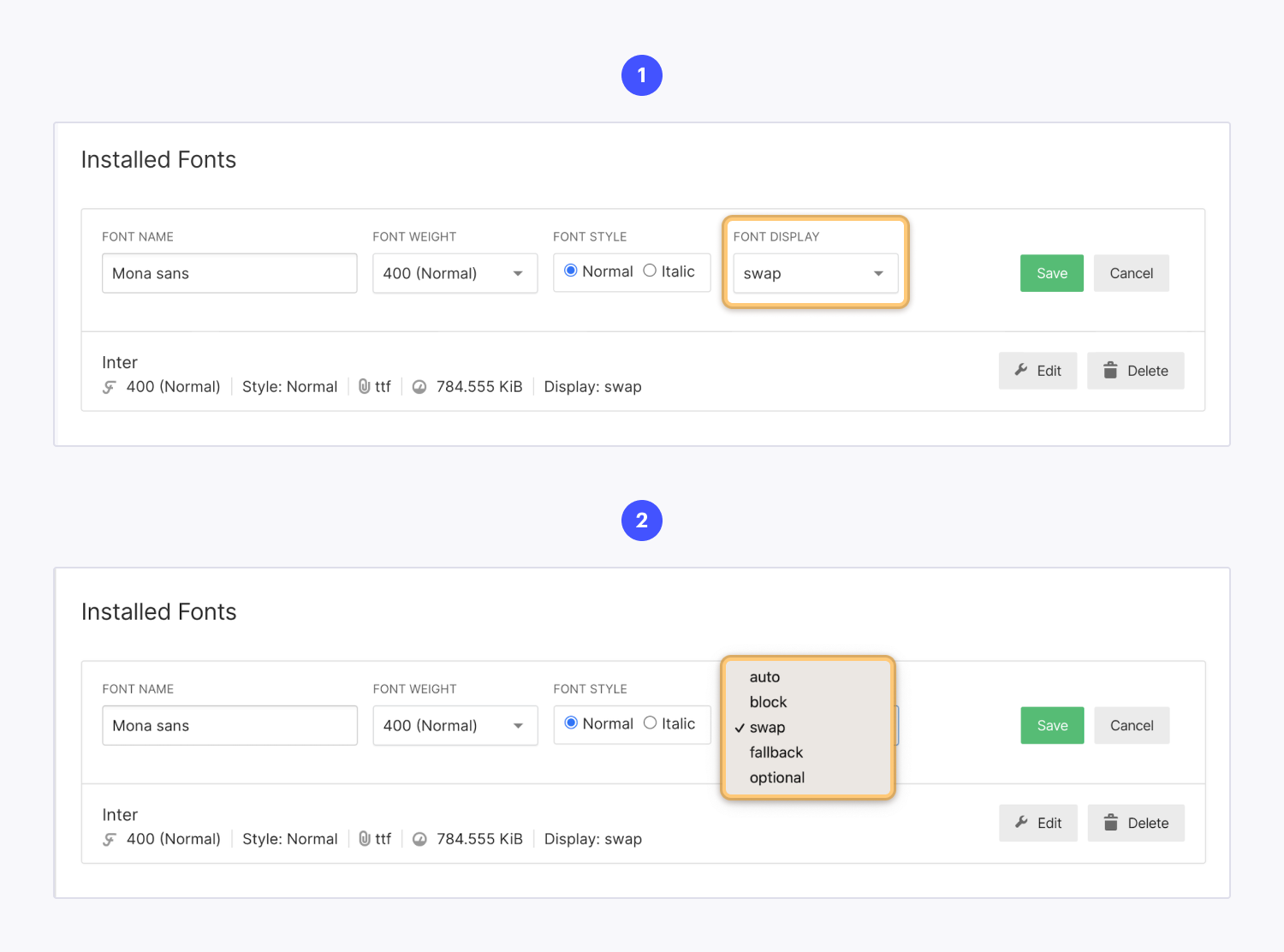Click the trash icon on first Delete button

coord(1110,370)
